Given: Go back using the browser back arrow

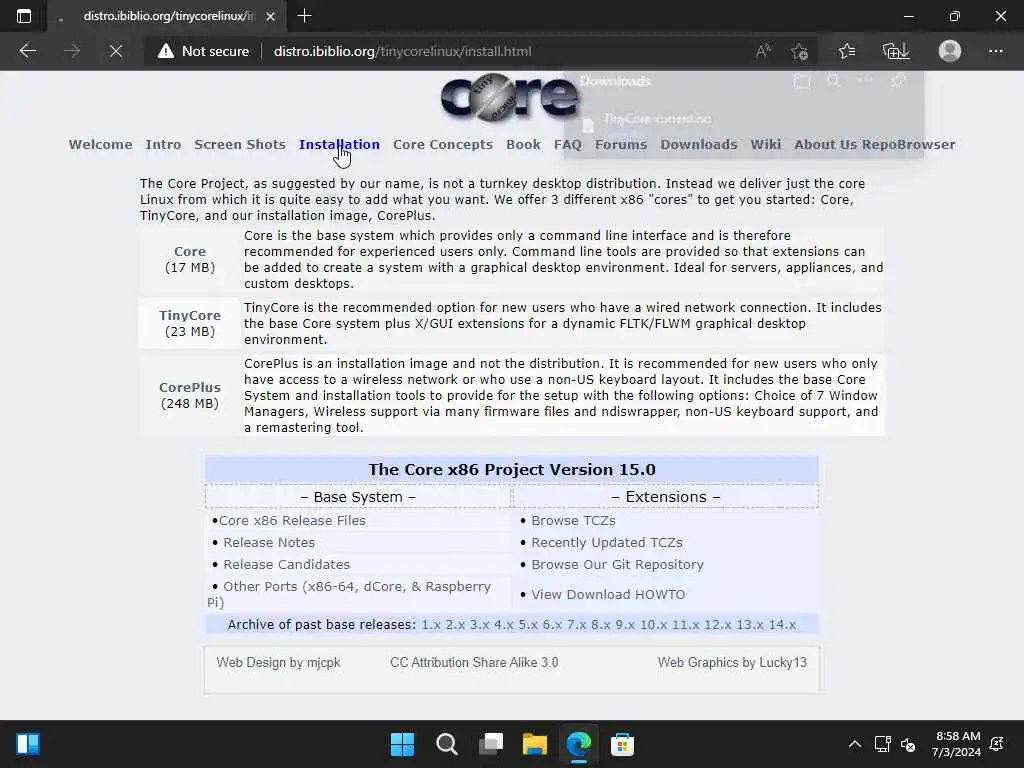Looking at the screenshot, I should pyautogui.click(x=27, y=51).
